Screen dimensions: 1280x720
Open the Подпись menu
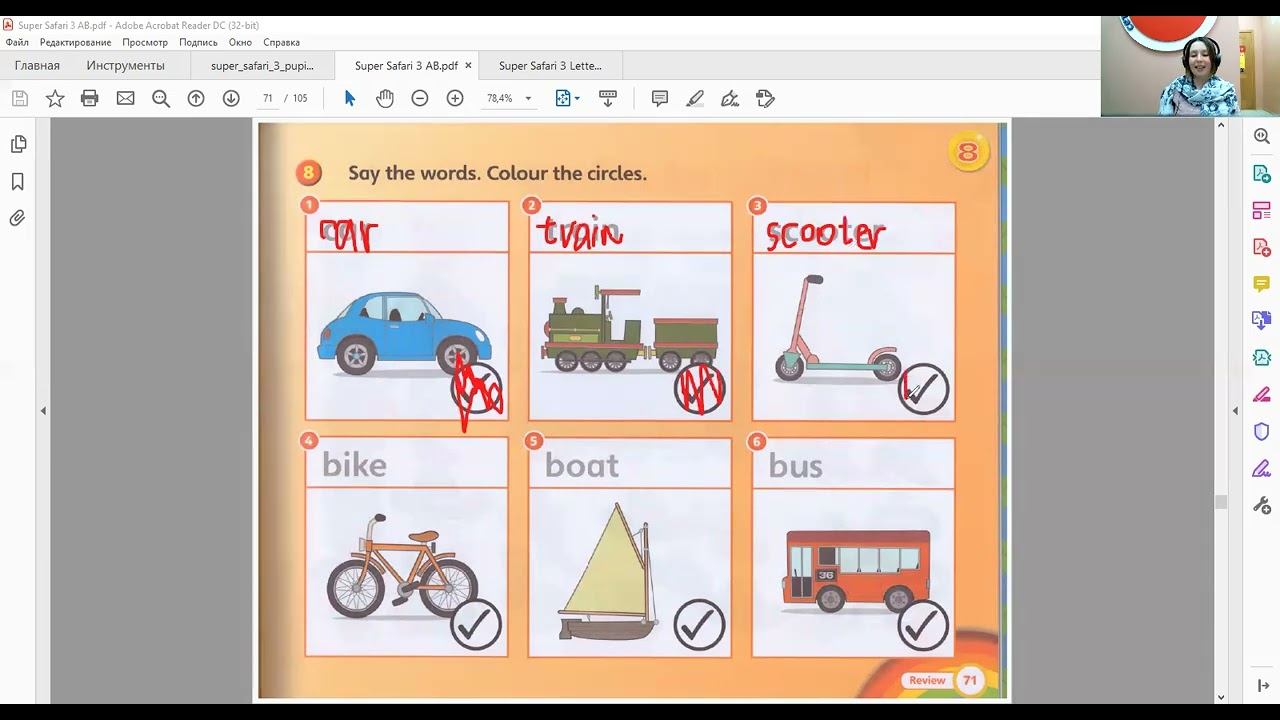[198, 43]
